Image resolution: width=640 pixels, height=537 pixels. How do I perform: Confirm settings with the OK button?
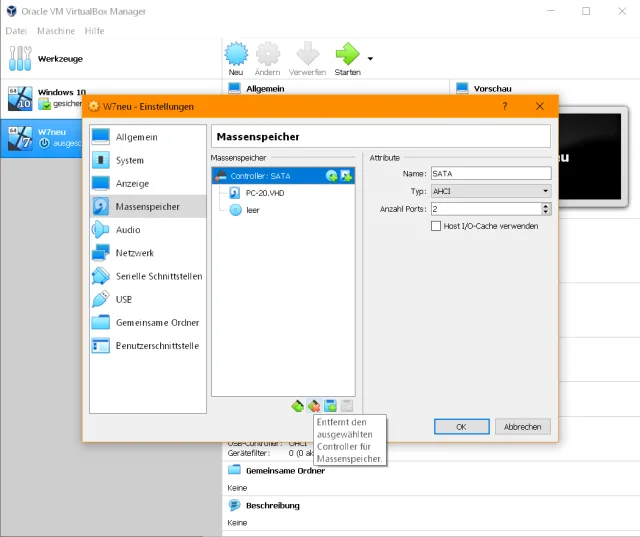(x=461, y=426)
